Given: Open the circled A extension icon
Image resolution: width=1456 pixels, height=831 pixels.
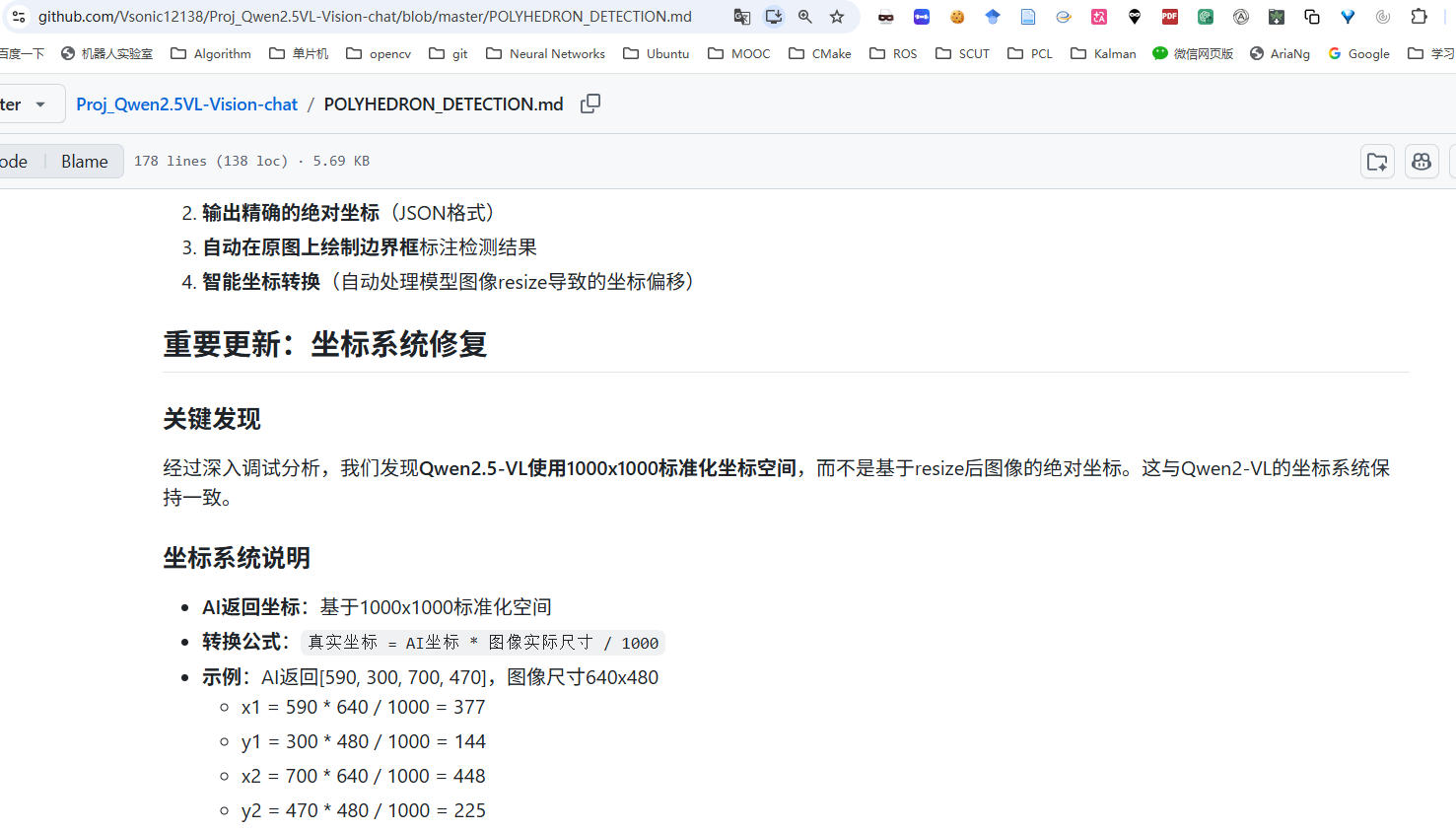Looking at the screenshot, I should 1241,17.
